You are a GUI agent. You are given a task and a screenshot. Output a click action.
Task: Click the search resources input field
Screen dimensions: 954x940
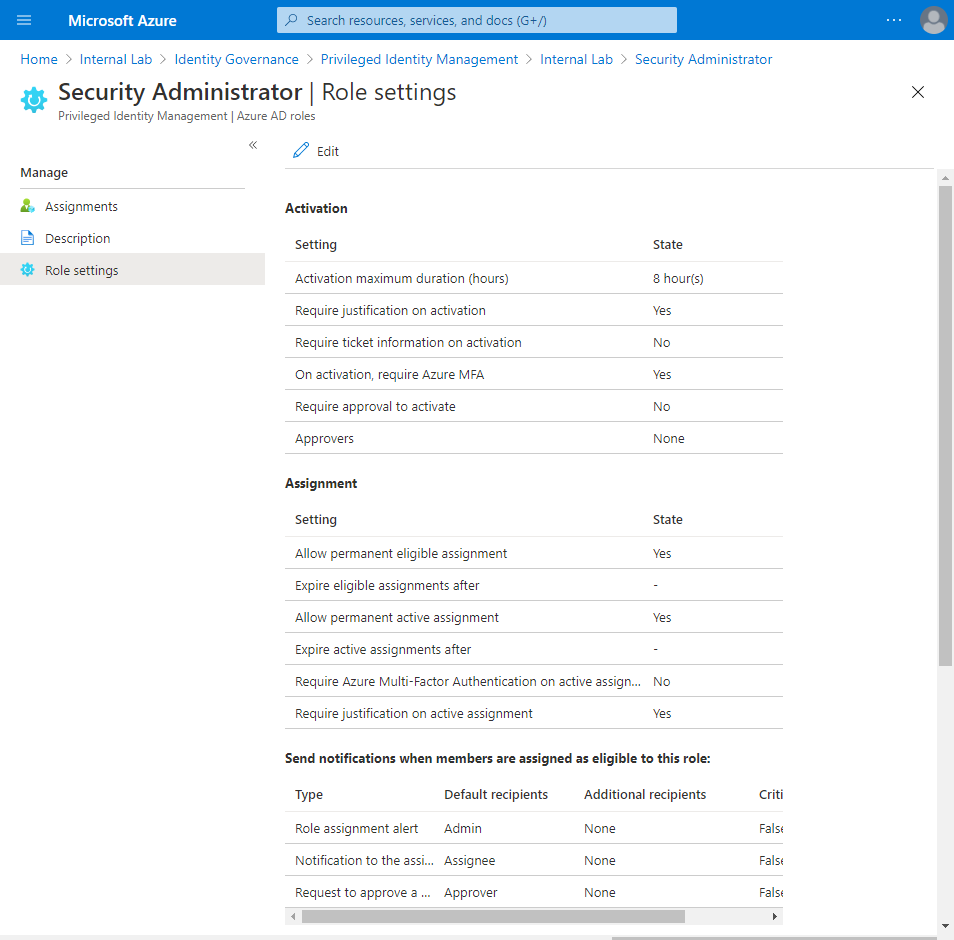pos(476,20)
